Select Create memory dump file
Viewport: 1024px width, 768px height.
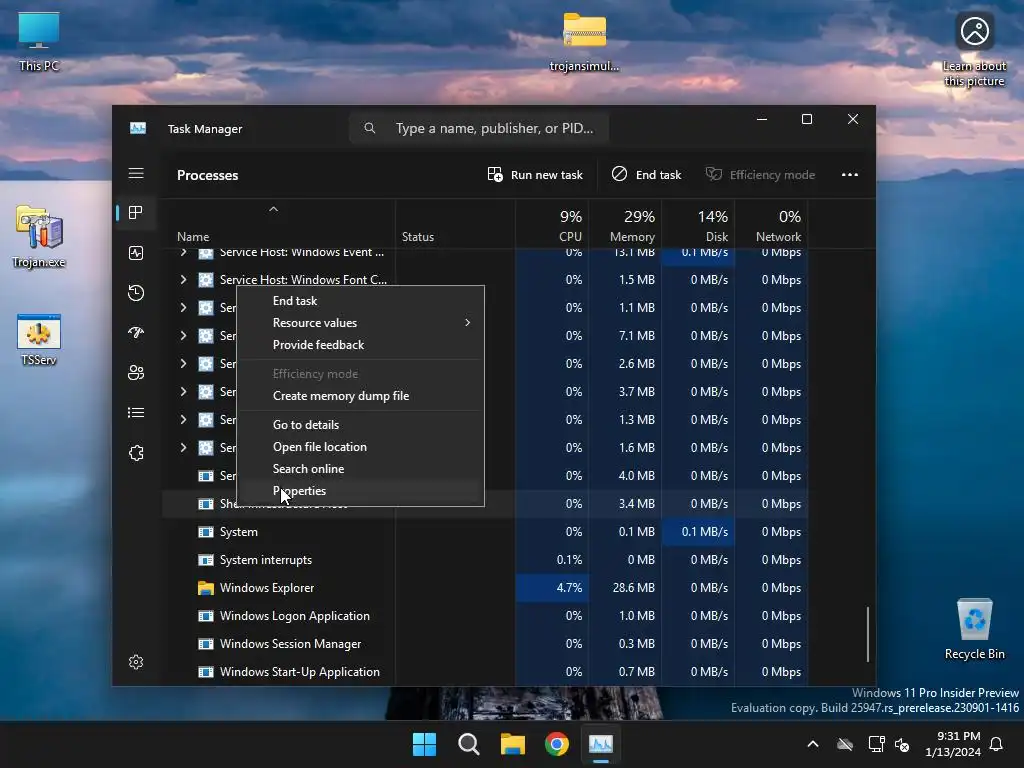pyautogui.click(x=360, y=396)
